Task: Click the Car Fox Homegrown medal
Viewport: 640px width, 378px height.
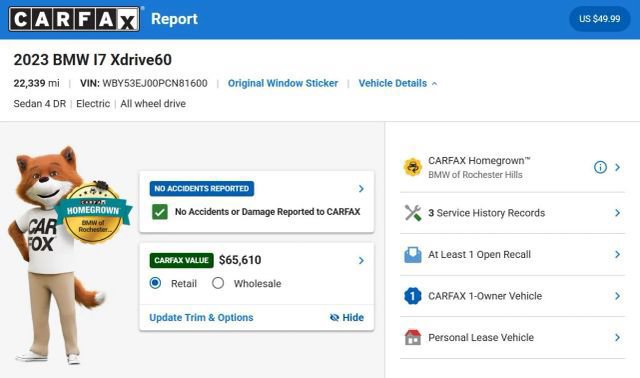Action: (94, 212)
